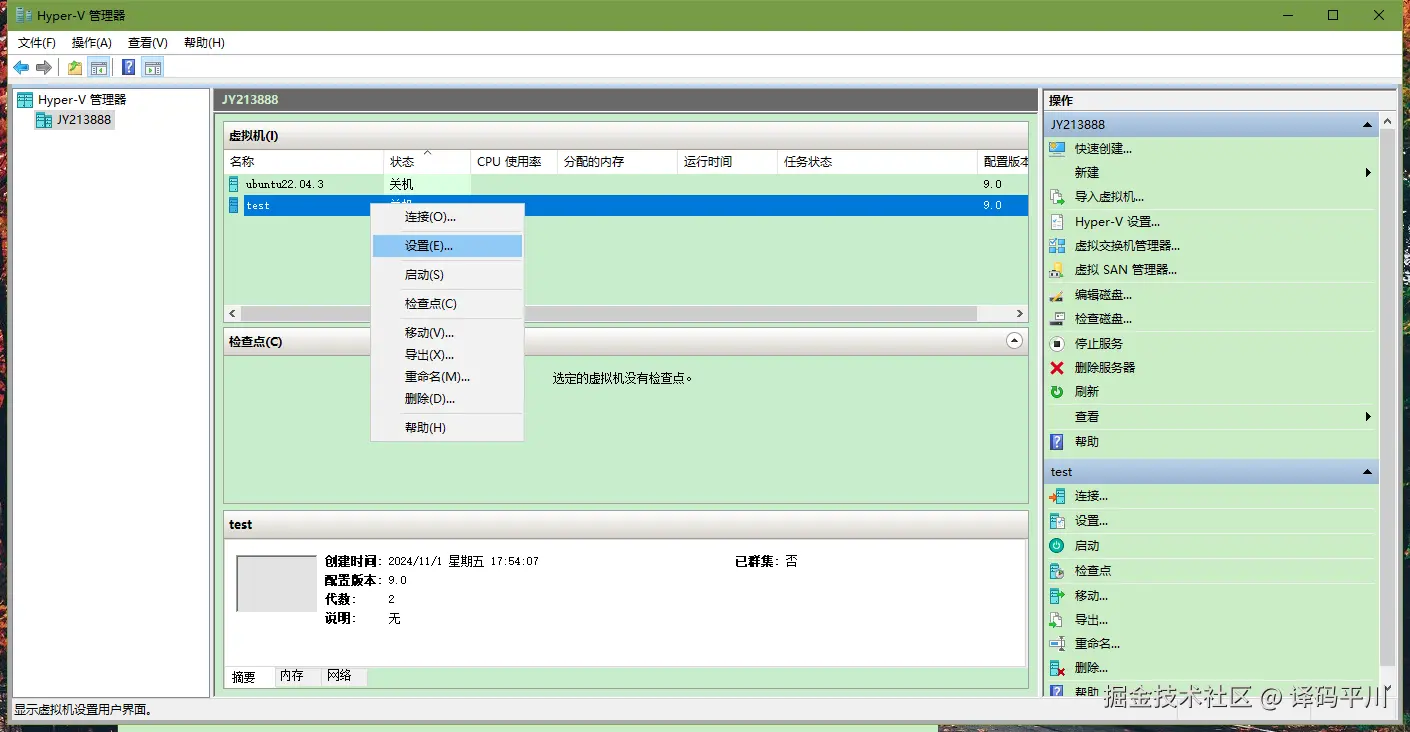
Task: Select the ubuntu22.04.3 virtual machine row
Action: 626,185
